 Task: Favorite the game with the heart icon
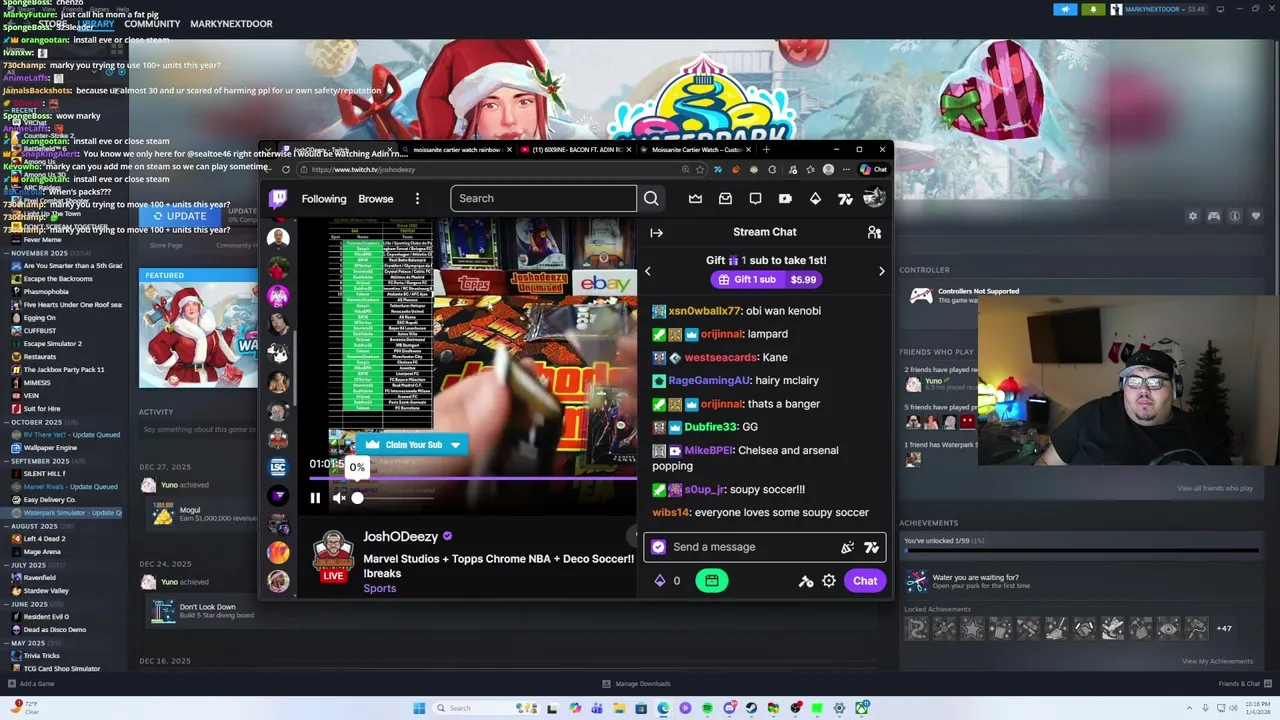click(1256, 216)
